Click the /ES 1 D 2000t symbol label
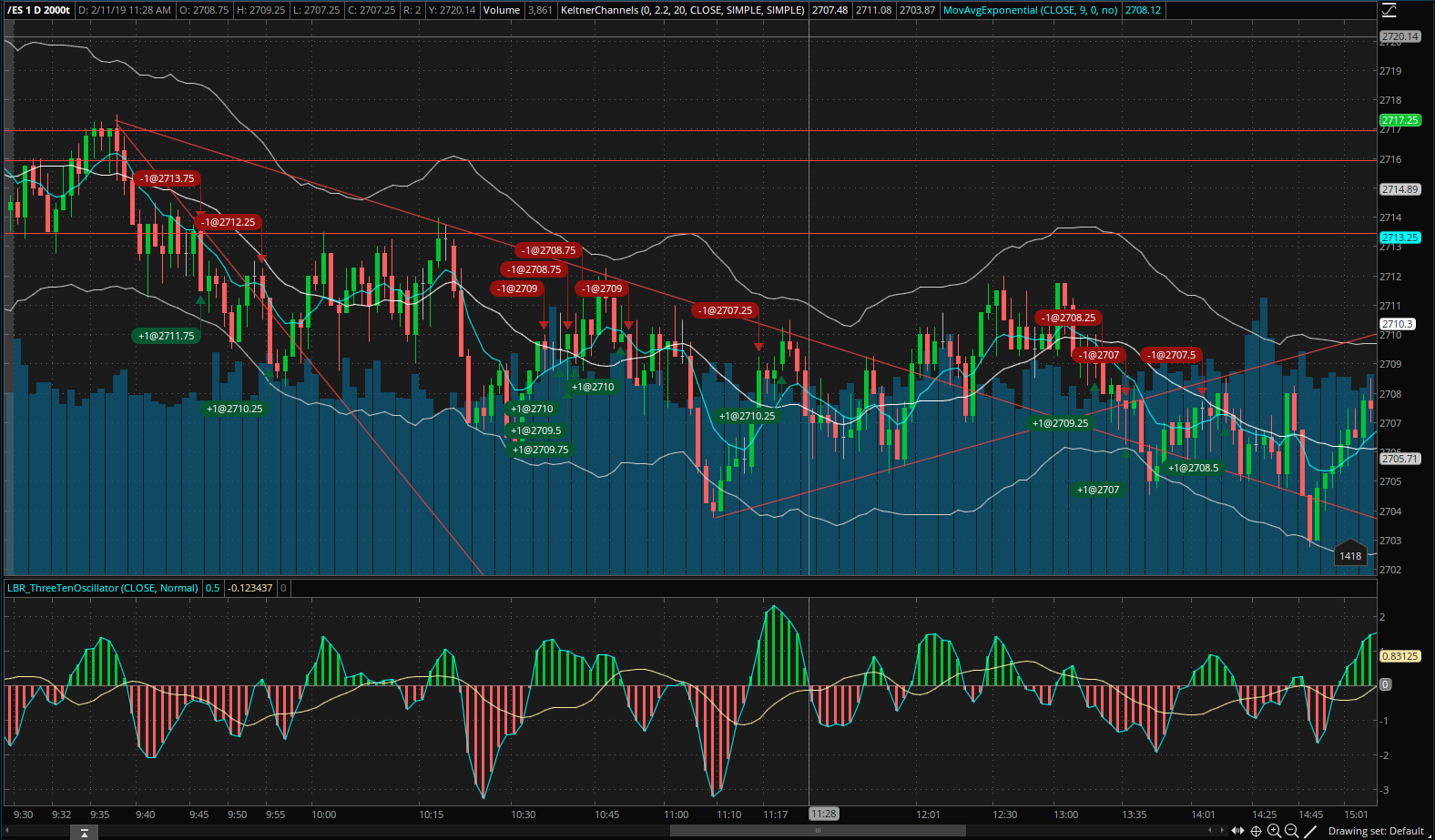This screenshot has height=840, width=1435. click(x=38, y=10)
